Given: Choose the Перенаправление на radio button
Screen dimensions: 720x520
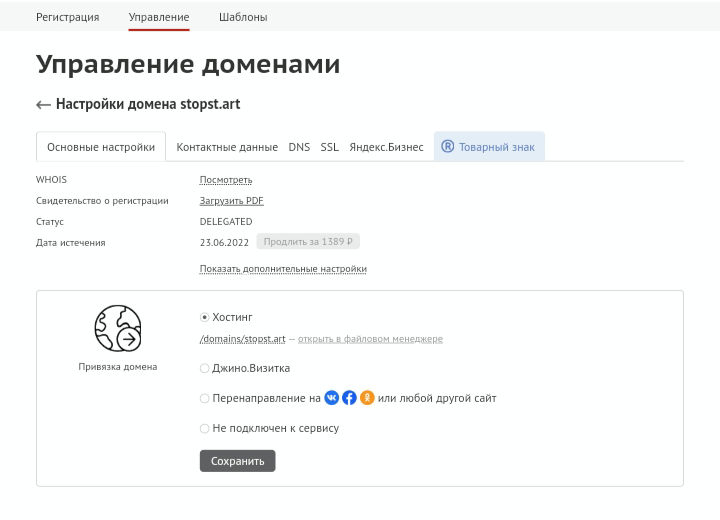Looking at the screenshot, I should (205, 398).
